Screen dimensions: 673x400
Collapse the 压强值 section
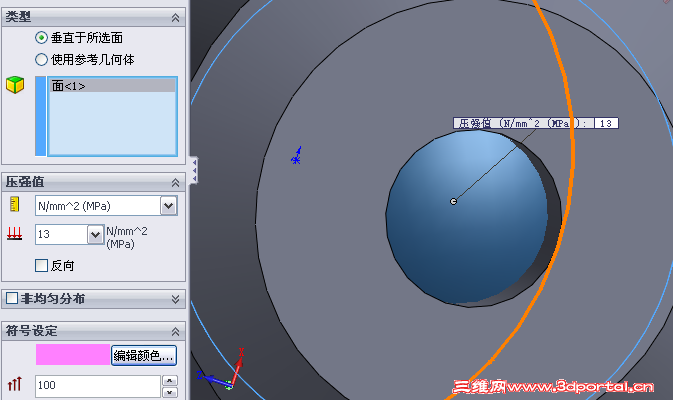click(x=176, y=183)
